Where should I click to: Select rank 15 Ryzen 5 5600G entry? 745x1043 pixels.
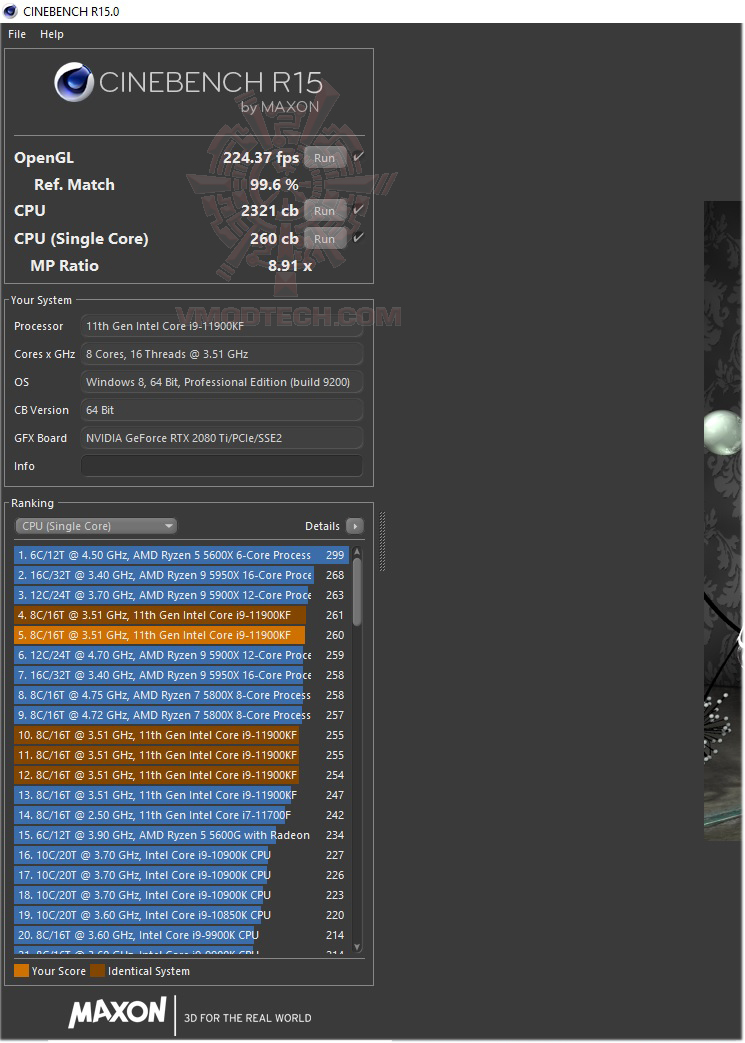(x=181, y=835)
